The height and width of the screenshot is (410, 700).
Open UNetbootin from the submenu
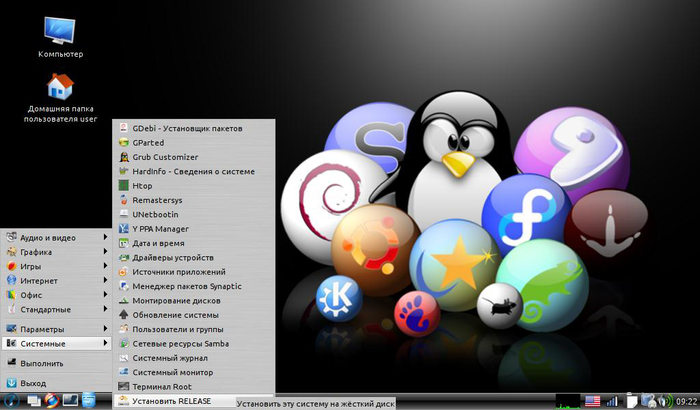[193, 214]
